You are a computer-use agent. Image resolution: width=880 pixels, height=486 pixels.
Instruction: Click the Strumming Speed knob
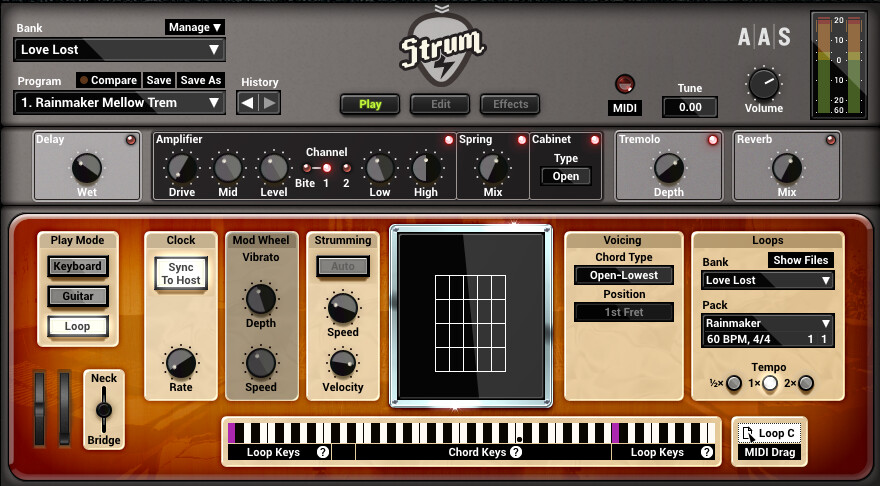[342, 308]
